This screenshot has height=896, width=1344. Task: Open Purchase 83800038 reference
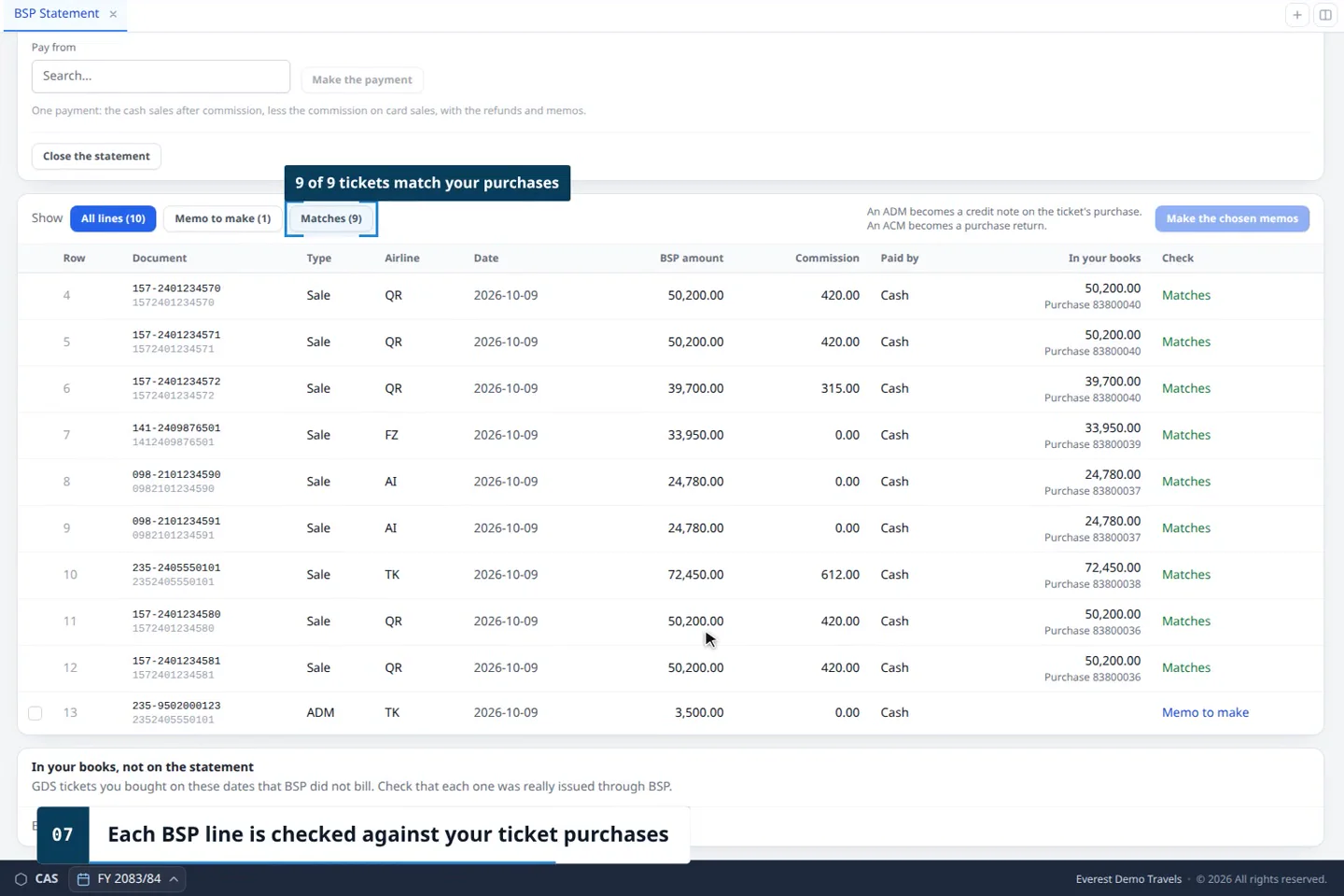(x=1092, y=585)
